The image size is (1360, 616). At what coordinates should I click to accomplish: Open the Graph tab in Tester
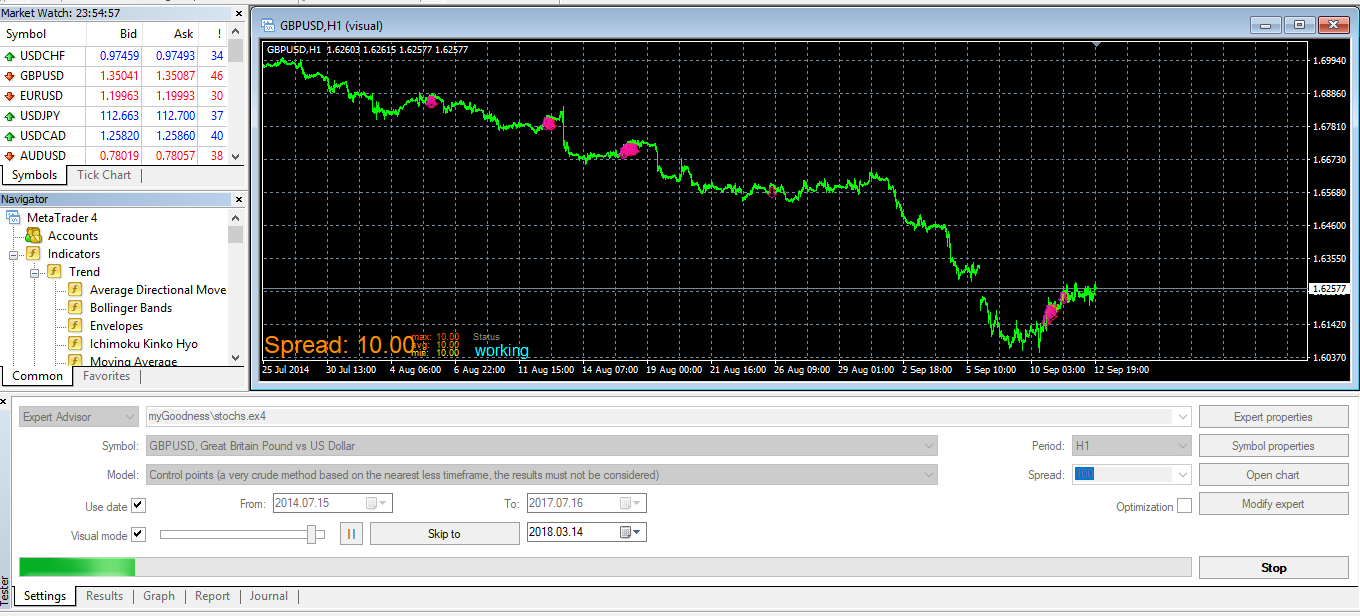159,596
